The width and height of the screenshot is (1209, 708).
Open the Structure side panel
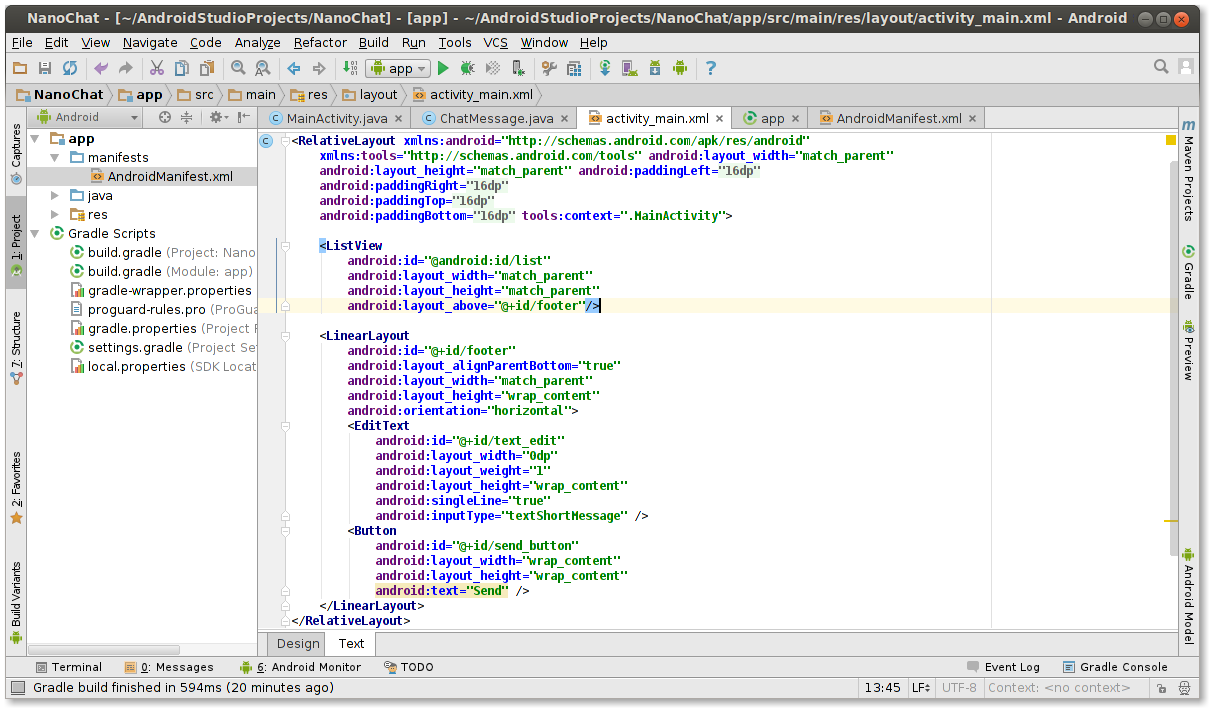(16, 348)
